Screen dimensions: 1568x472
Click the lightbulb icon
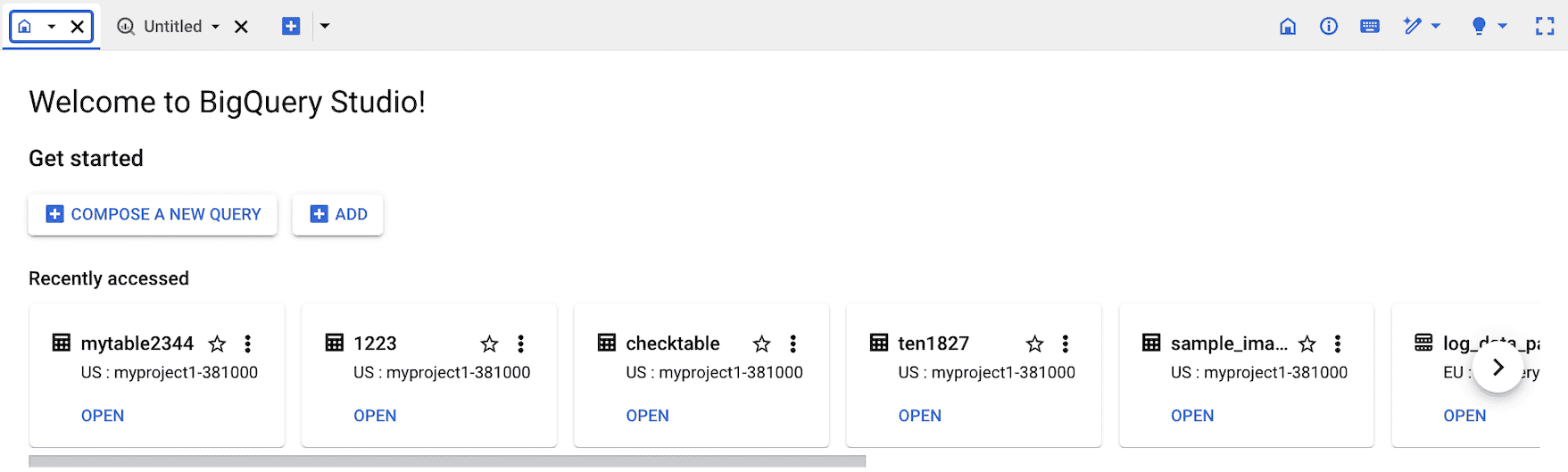tap(1479, 27)
